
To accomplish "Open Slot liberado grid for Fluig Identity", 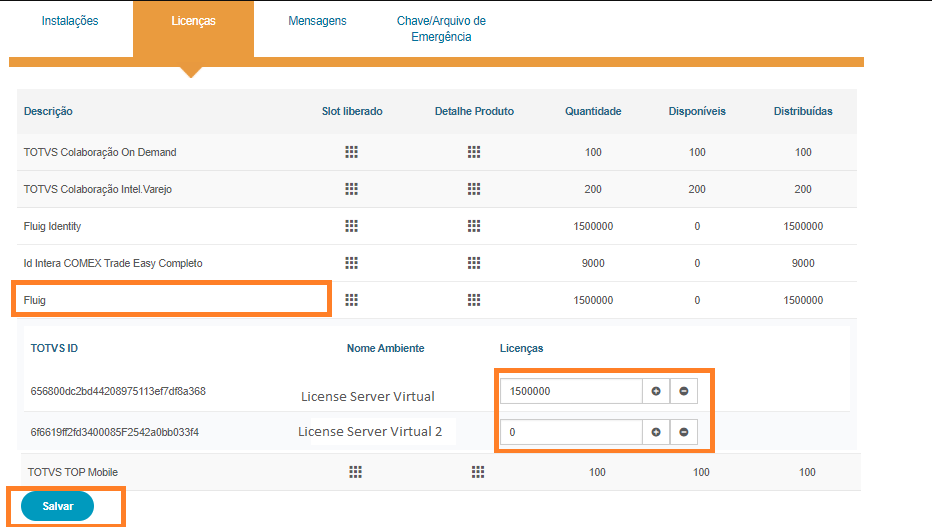I will [351, 226].
